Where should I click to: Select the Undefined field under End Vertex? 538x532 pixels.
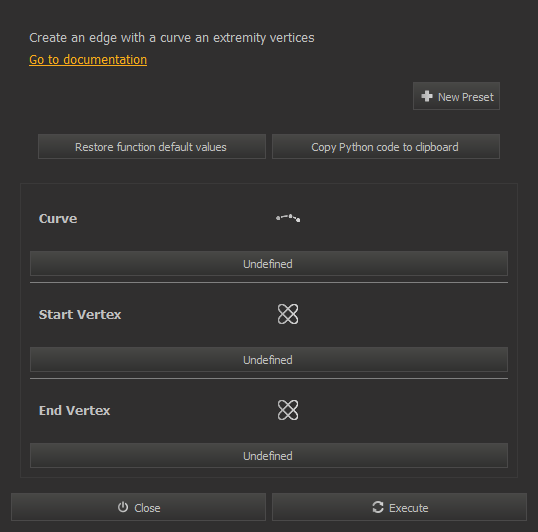[x=269, y=456]
